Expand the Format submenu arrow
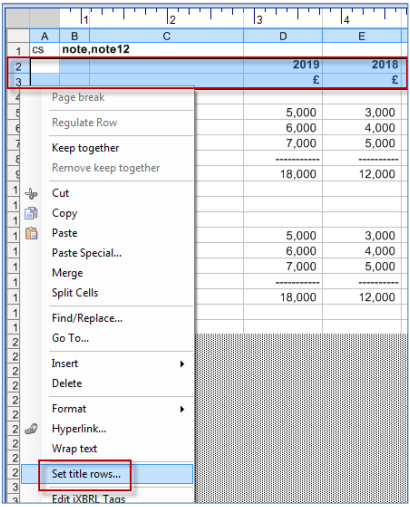 (182, 409)
